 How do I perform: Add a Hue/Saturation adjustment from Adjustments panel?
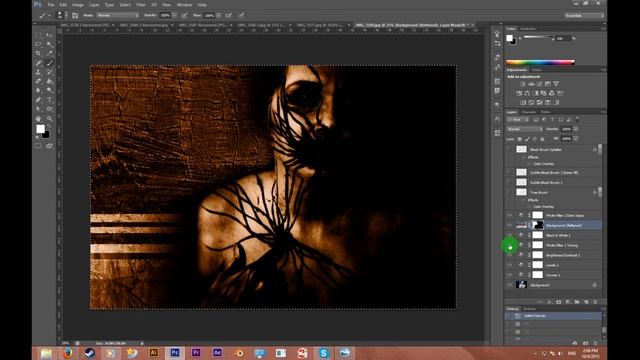click(519, 93)
